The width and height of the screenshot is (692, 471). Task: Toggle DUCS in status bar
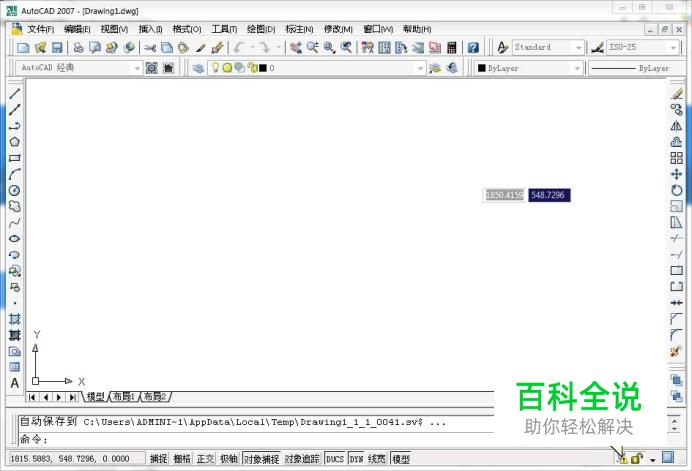pyautogui.click(x=335, y=459)
